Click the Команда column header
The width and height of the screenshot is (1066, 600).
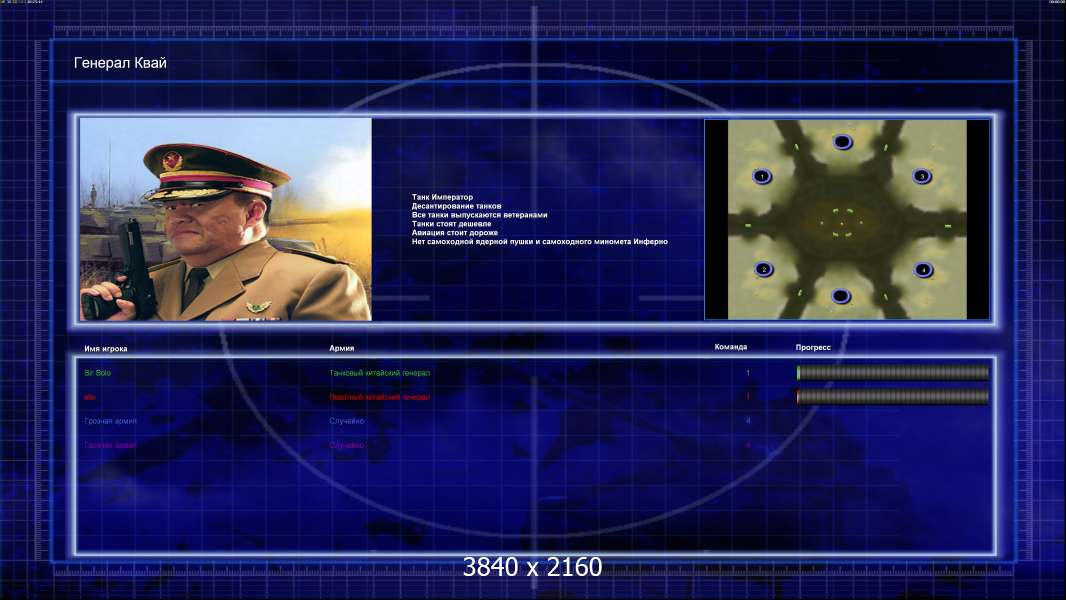731,347
